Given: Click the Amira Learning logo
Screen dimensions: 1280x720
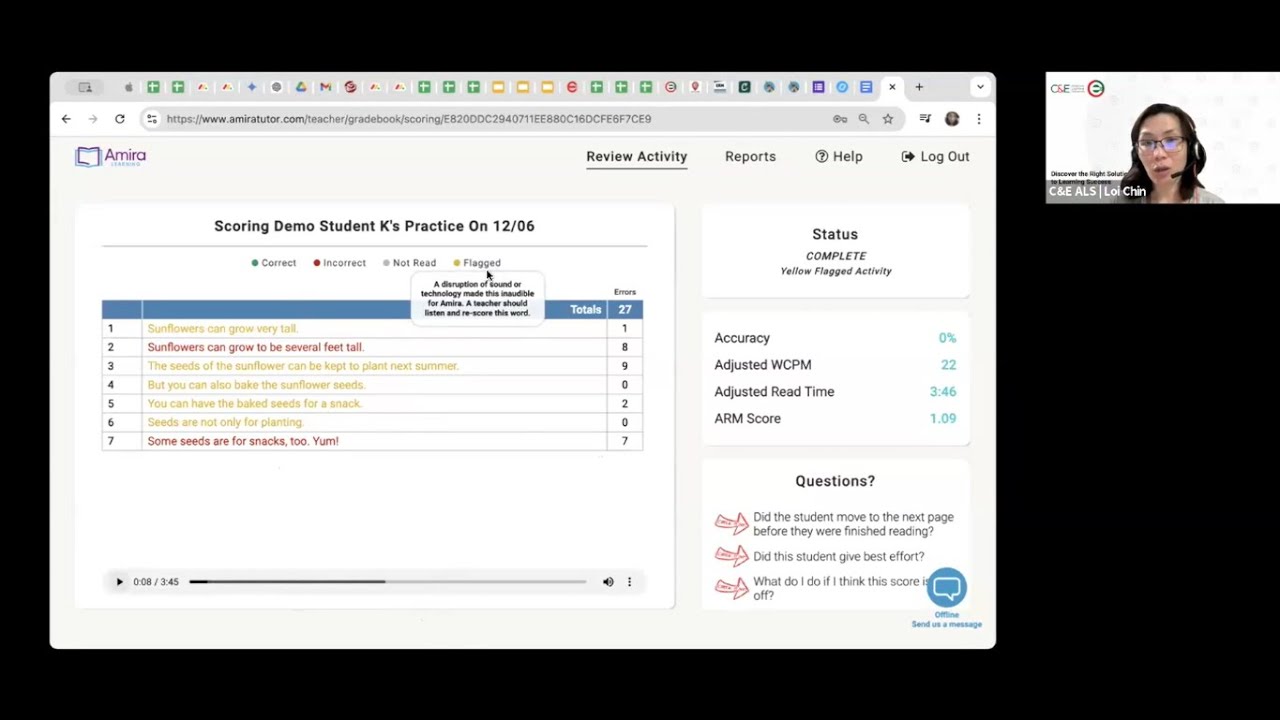Looking at the screenshot, I should tap(111, 157).
